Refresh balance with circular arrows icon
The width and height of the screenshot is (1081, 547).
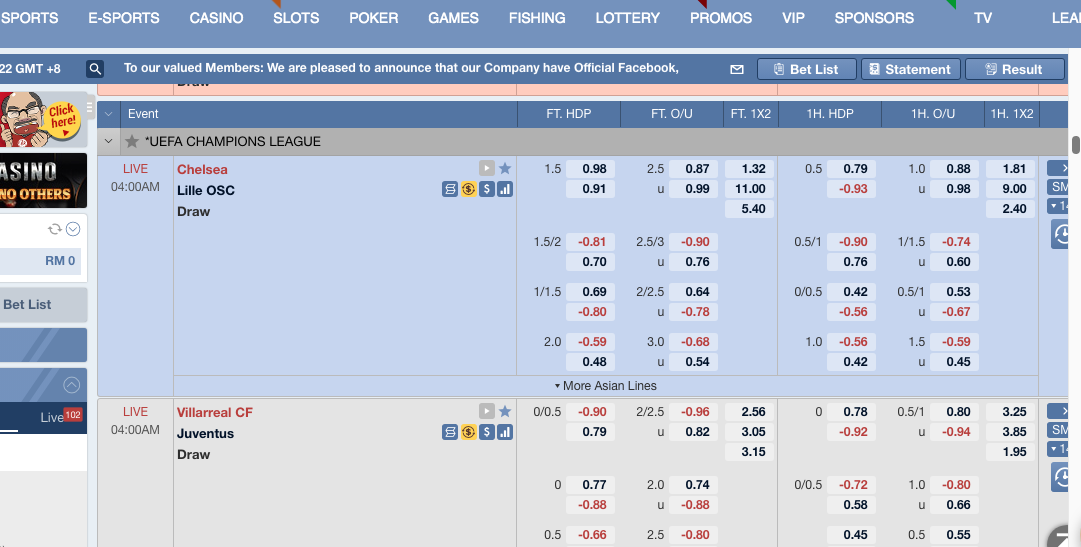pyautogui.click(x=55, y=229)
